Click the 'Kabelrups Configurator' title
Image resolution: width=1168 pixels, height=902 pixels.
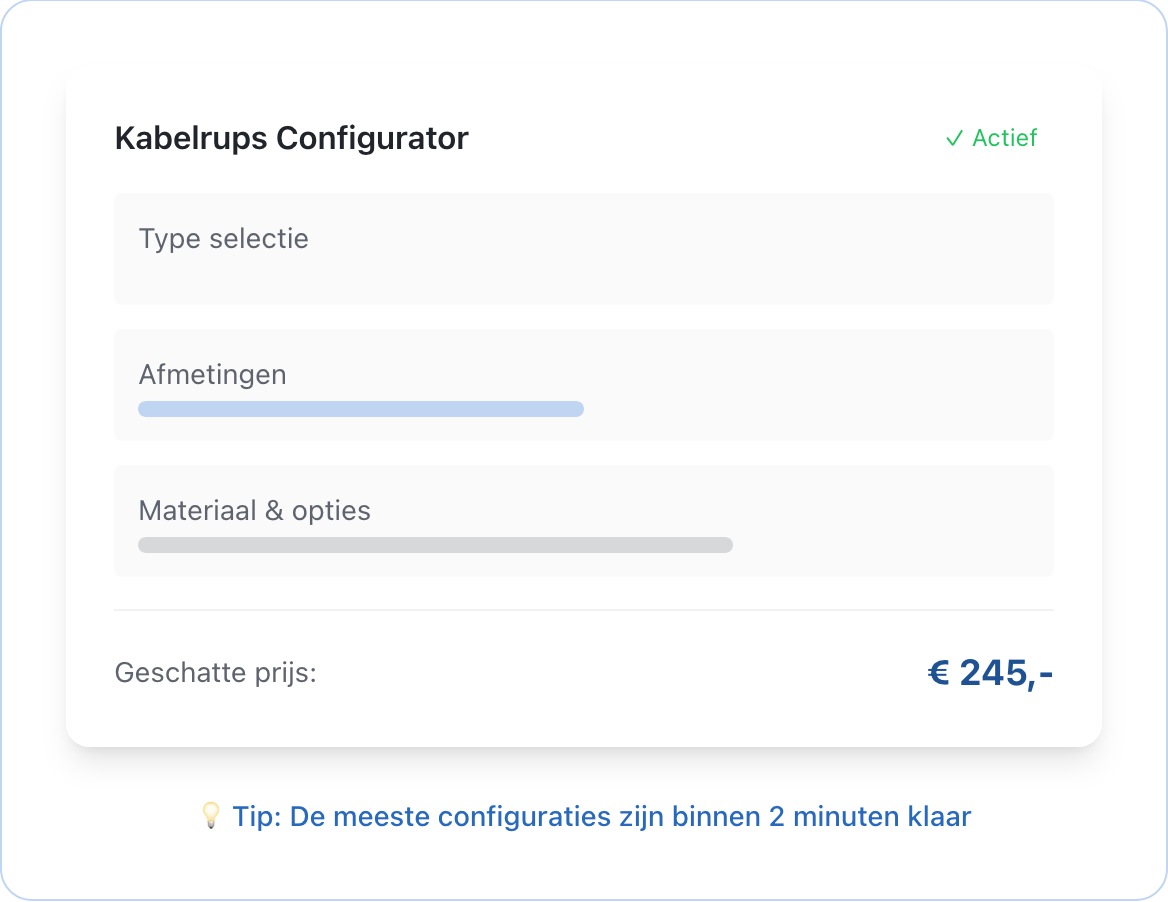(x=291, y=138)
